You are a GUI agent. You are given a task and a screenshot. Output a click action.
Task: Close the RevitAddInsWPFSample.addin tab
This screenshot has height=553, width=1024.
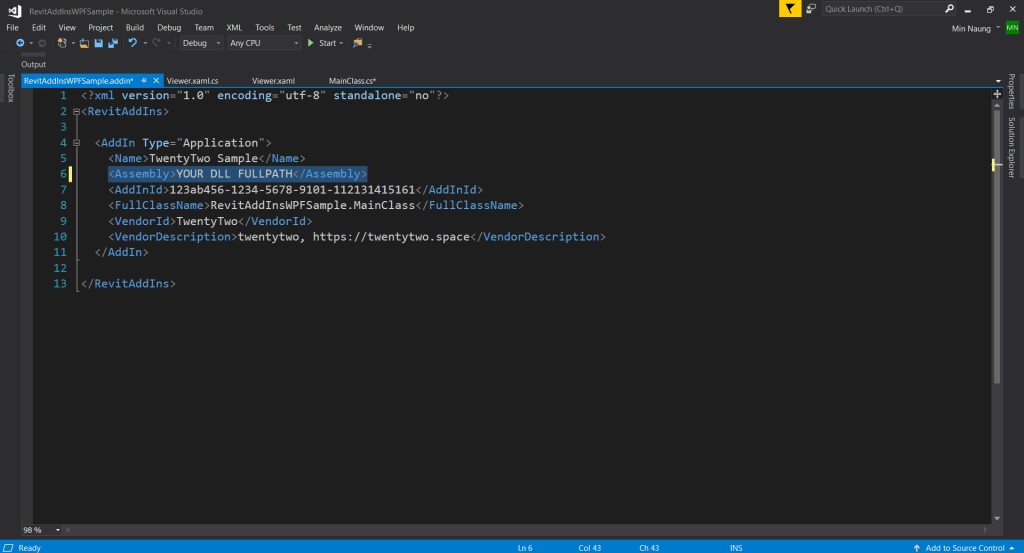[x=157, y=80]
